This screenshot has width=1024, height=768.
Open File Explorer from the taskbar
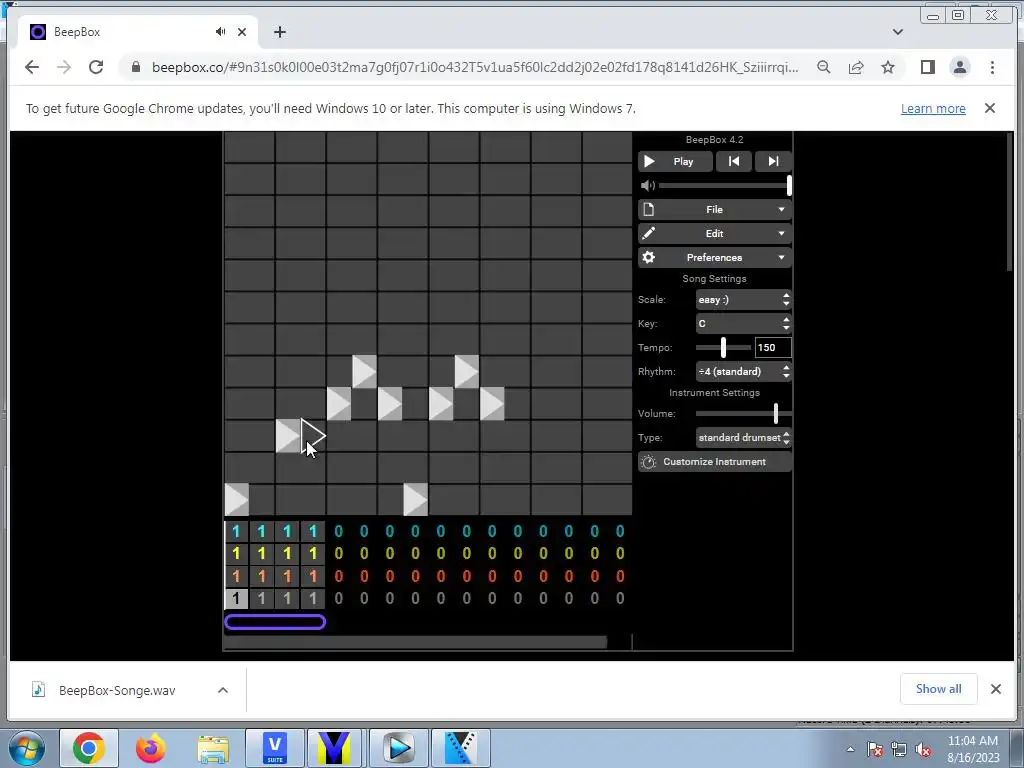click(213, 748)
